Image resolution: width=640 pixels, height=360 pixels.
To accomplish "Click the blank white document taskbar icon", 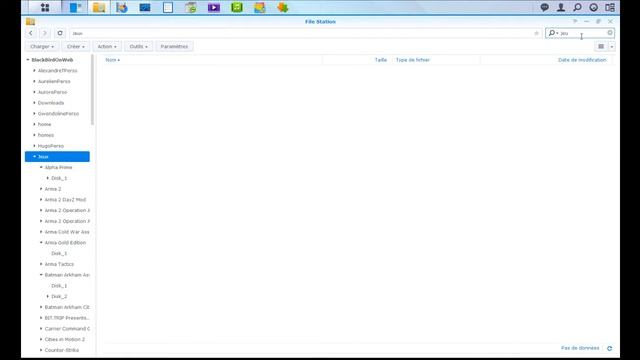I will [x=168, y=7].
